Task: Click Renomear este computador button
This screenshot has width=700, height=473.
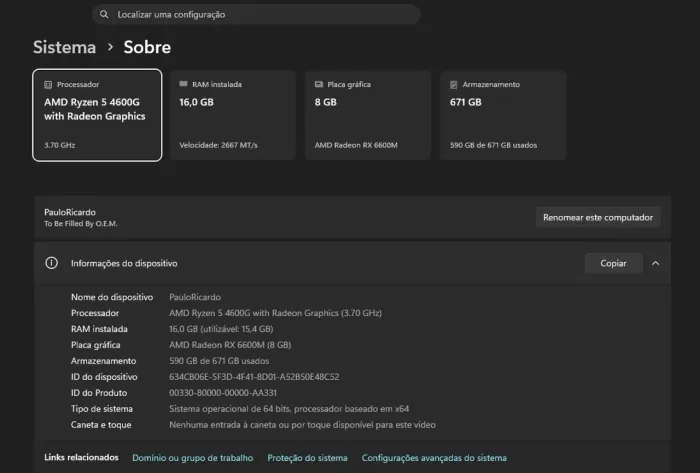Action: click(598, 217)
